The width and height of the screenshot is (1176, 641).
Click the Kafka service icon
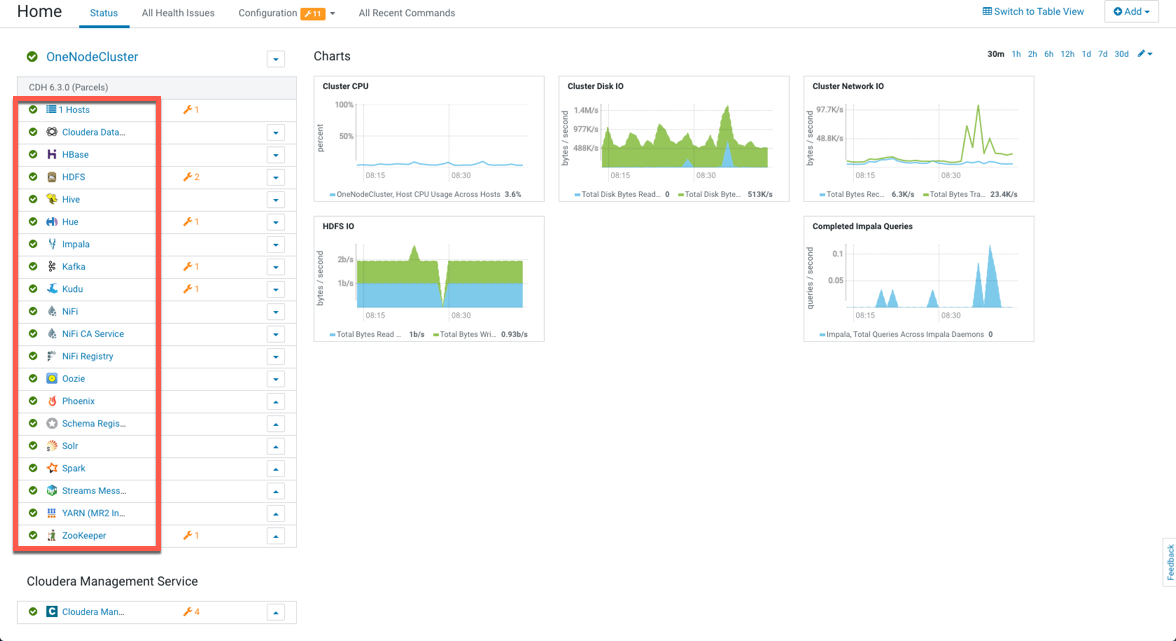point(52,267)
